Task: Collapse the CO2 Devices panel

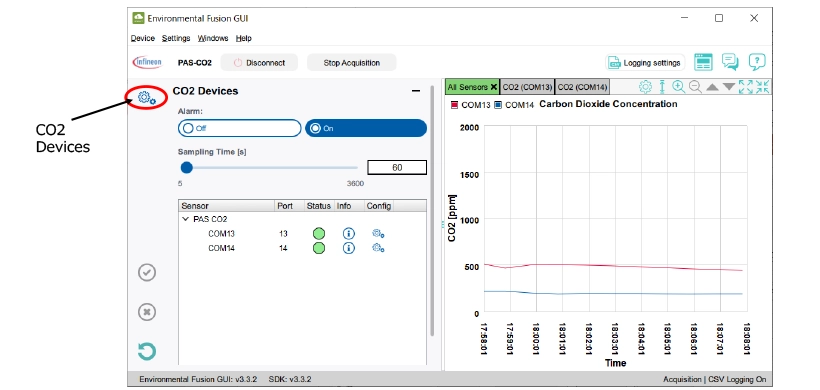Action: point(416,91)
